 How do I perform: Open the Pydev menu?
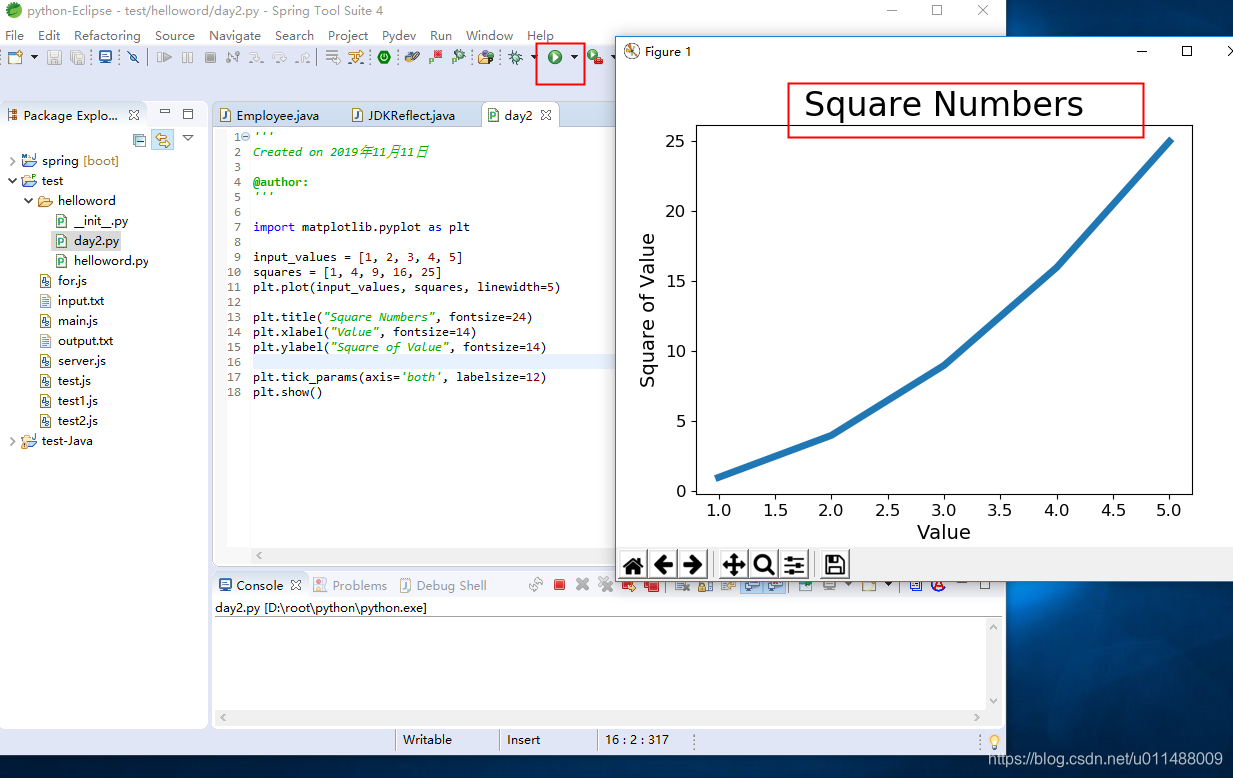click(x=399, y=35)
